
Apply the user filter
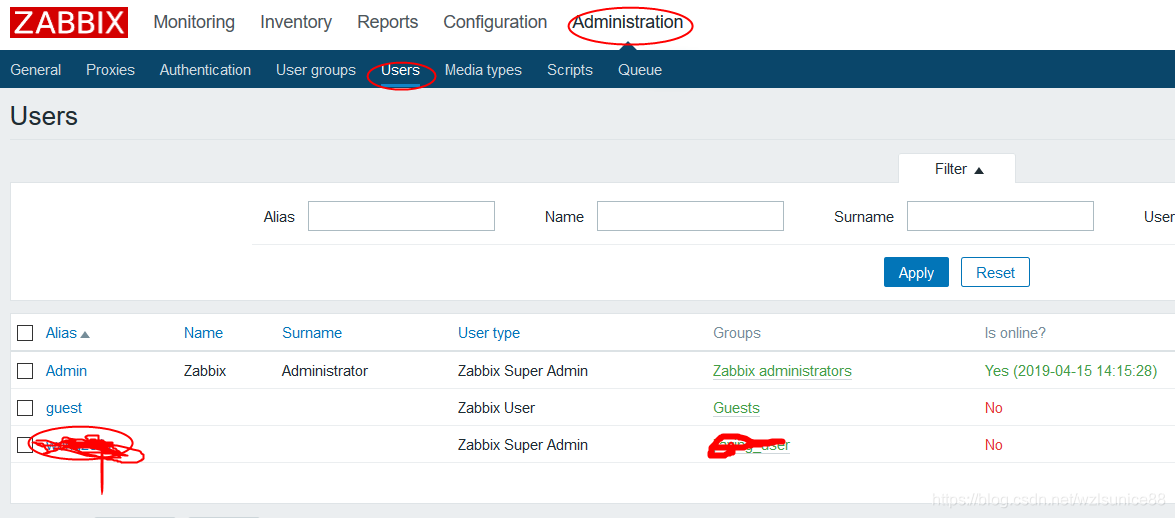[x=916, y=272]
